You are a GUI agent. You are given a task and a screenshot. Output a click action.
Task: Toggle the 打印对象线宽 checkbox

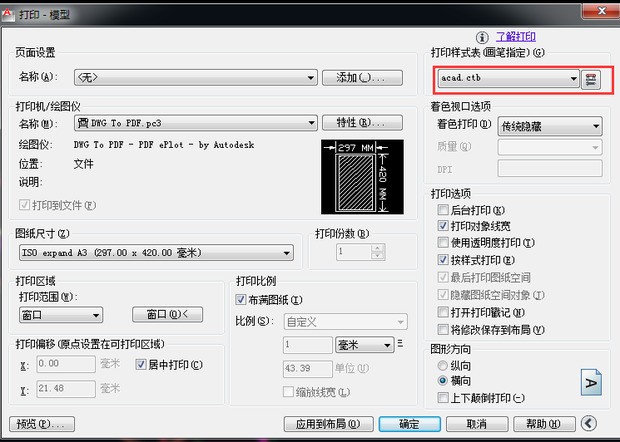pyautogui.click(x=443, y=226)
